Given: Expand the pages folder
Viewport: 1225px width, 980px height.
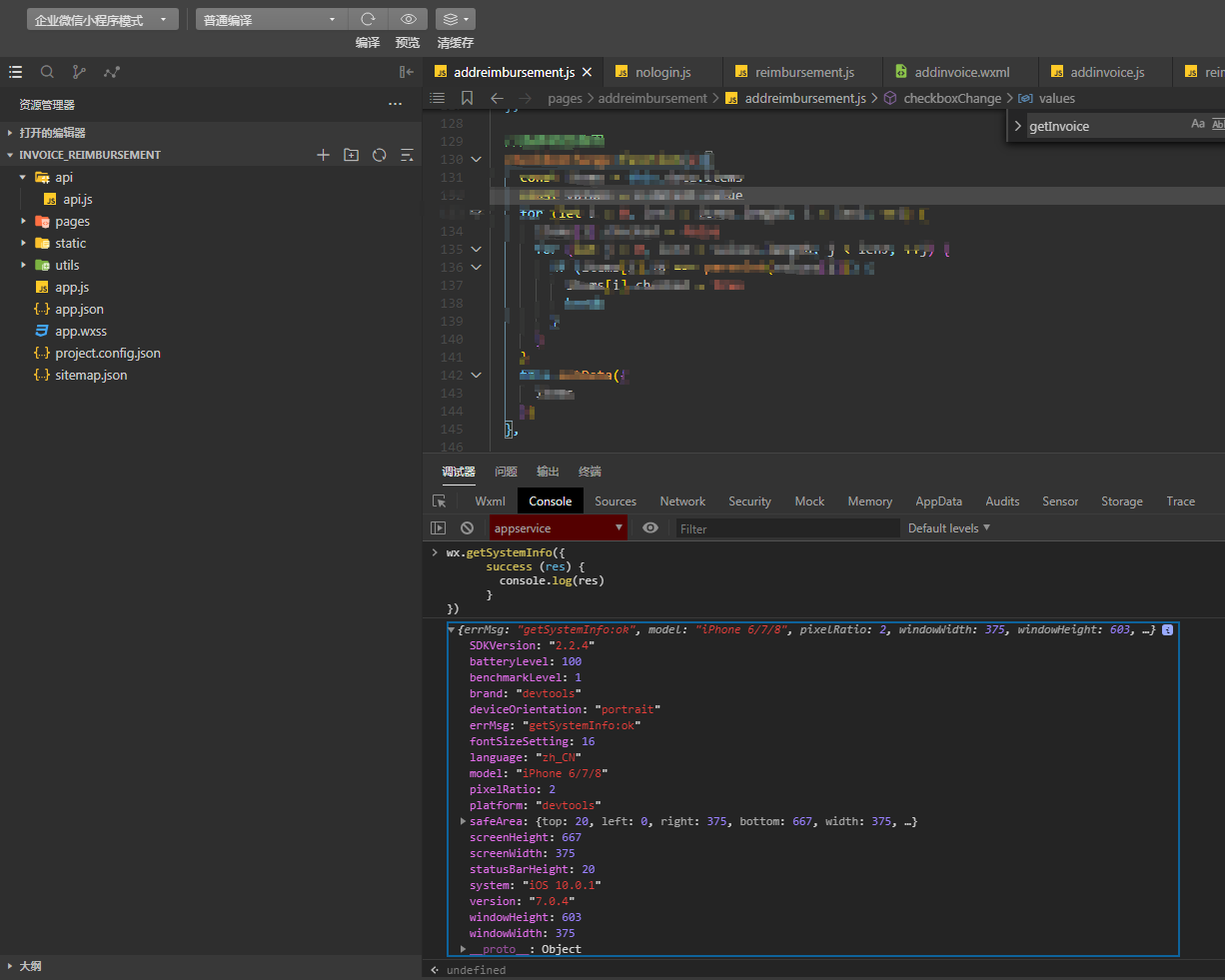Looking at the screenshot, I should [23, 221].
